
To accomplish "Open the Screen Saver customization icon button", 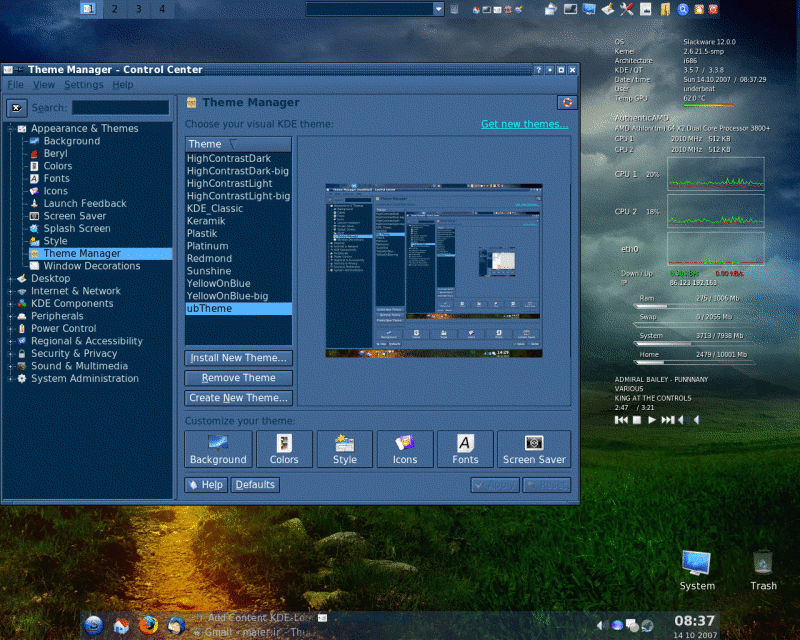I will tap(534, 449).
